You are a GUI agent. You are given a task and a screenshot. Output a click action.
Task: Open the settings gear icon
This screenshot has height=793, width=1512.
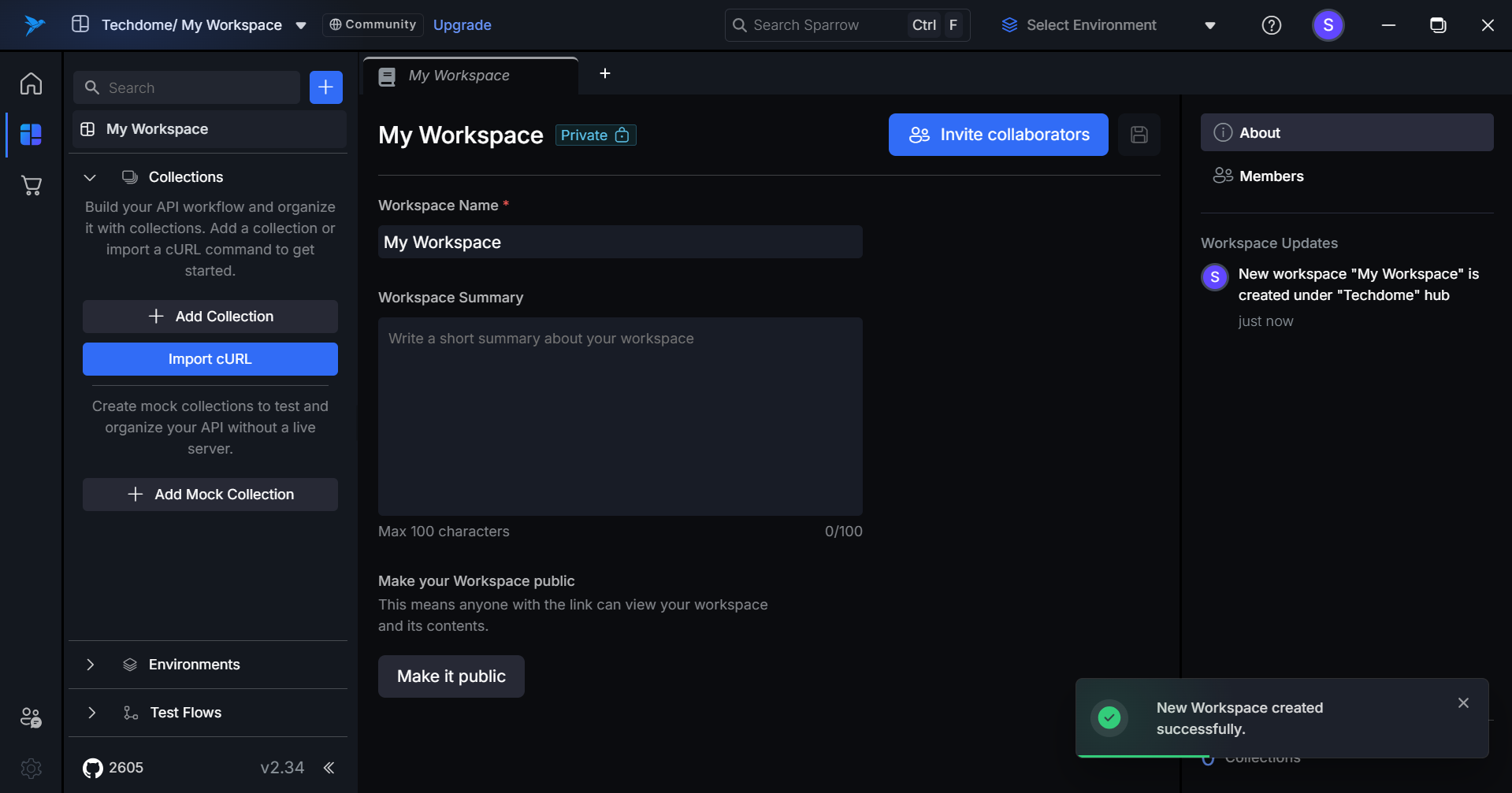pos(31,768)
